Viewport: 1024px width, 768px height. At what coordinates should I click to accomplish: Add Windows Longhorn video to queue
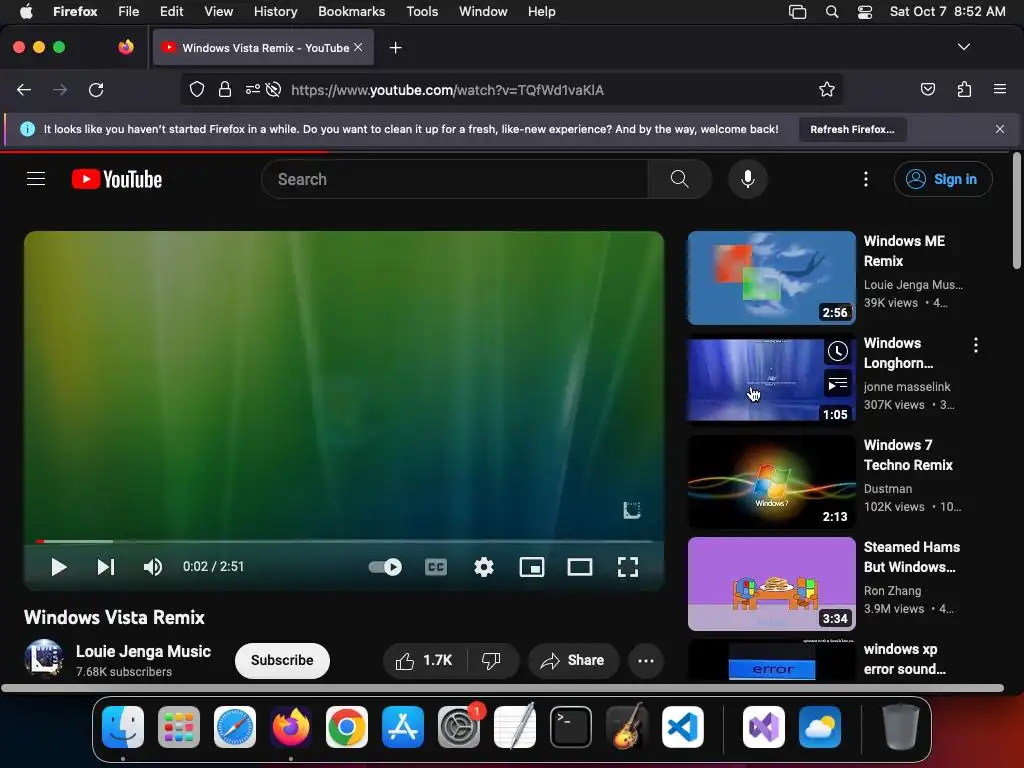[838, 384]
